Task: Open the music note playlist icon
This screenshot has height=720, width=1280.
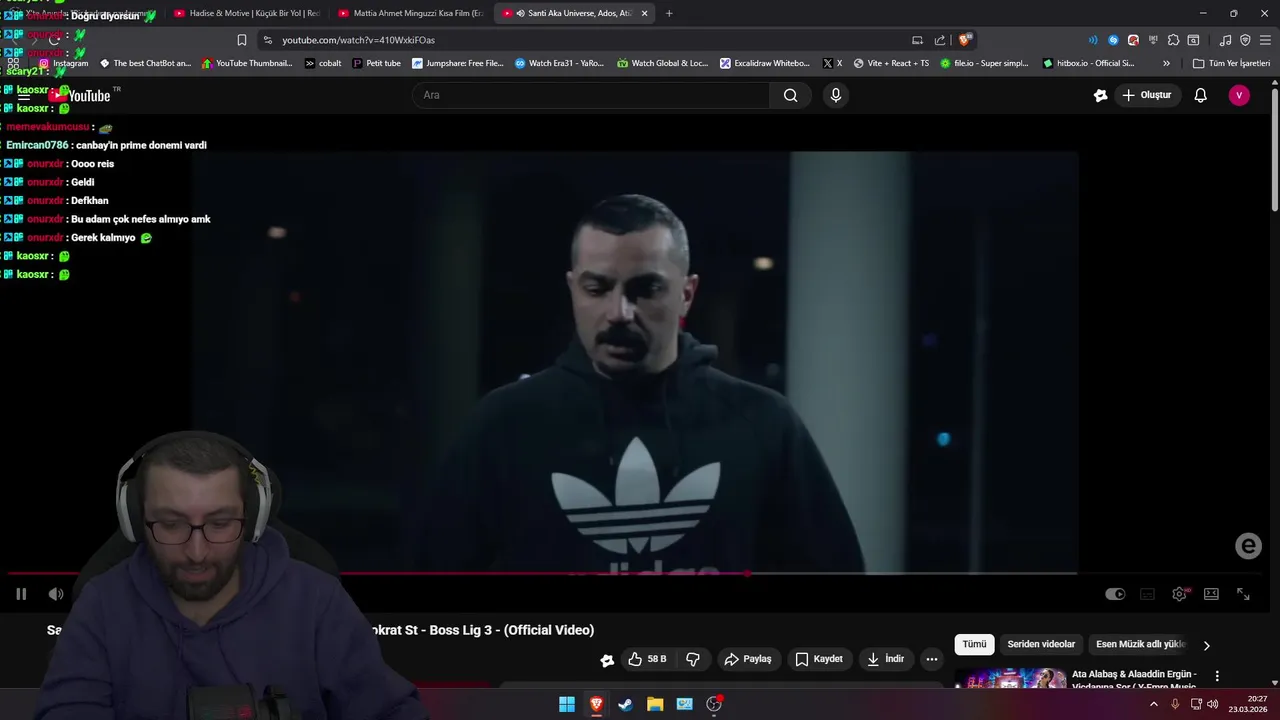Action: (1225, 40)
